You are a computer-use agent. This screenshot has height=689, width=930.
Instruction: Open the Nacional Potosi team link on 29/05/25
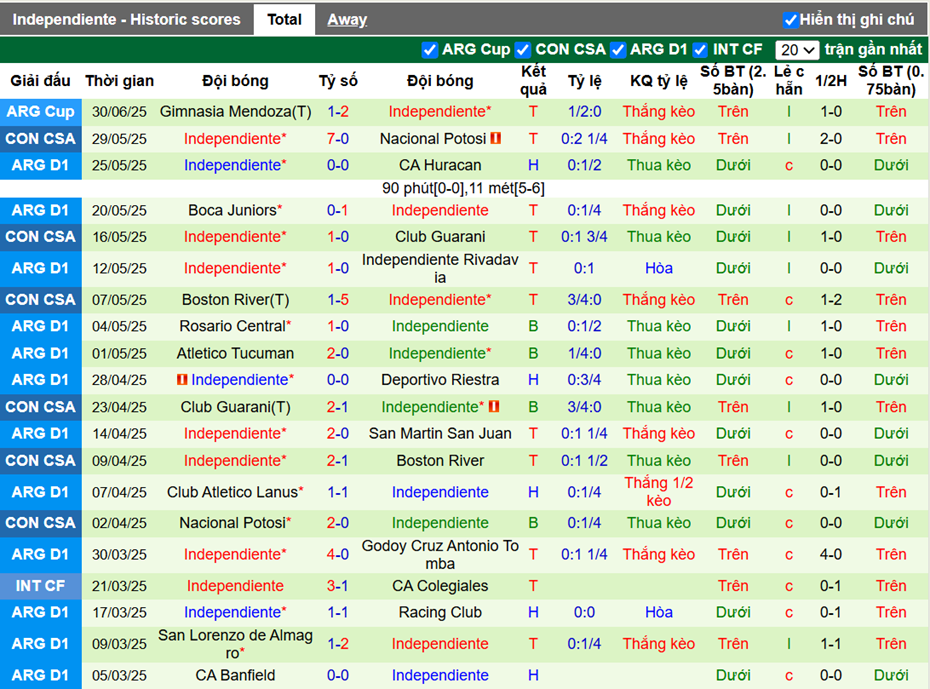click(x=433, y=139)
